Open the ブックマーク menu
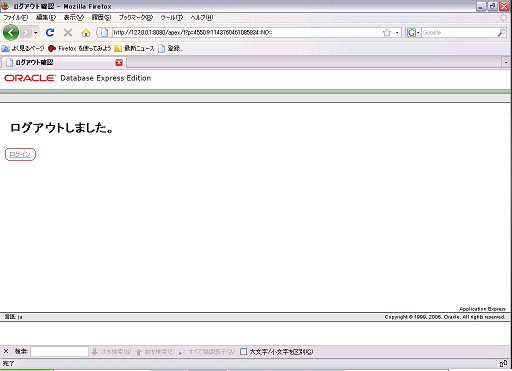Image resolution: width=512 pixels, height=371 pixels. (136, 17)
